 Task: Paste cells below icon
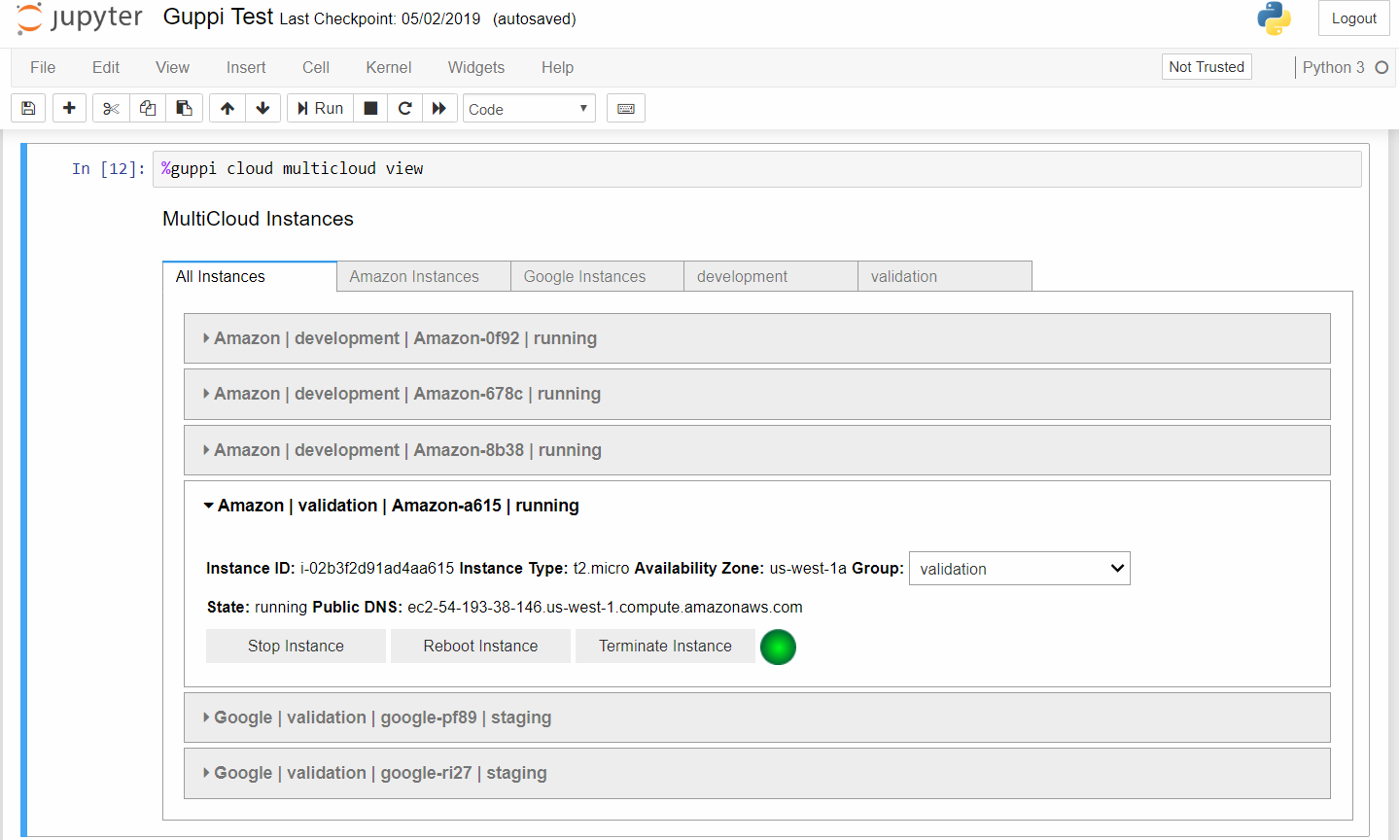pos(184,108)
